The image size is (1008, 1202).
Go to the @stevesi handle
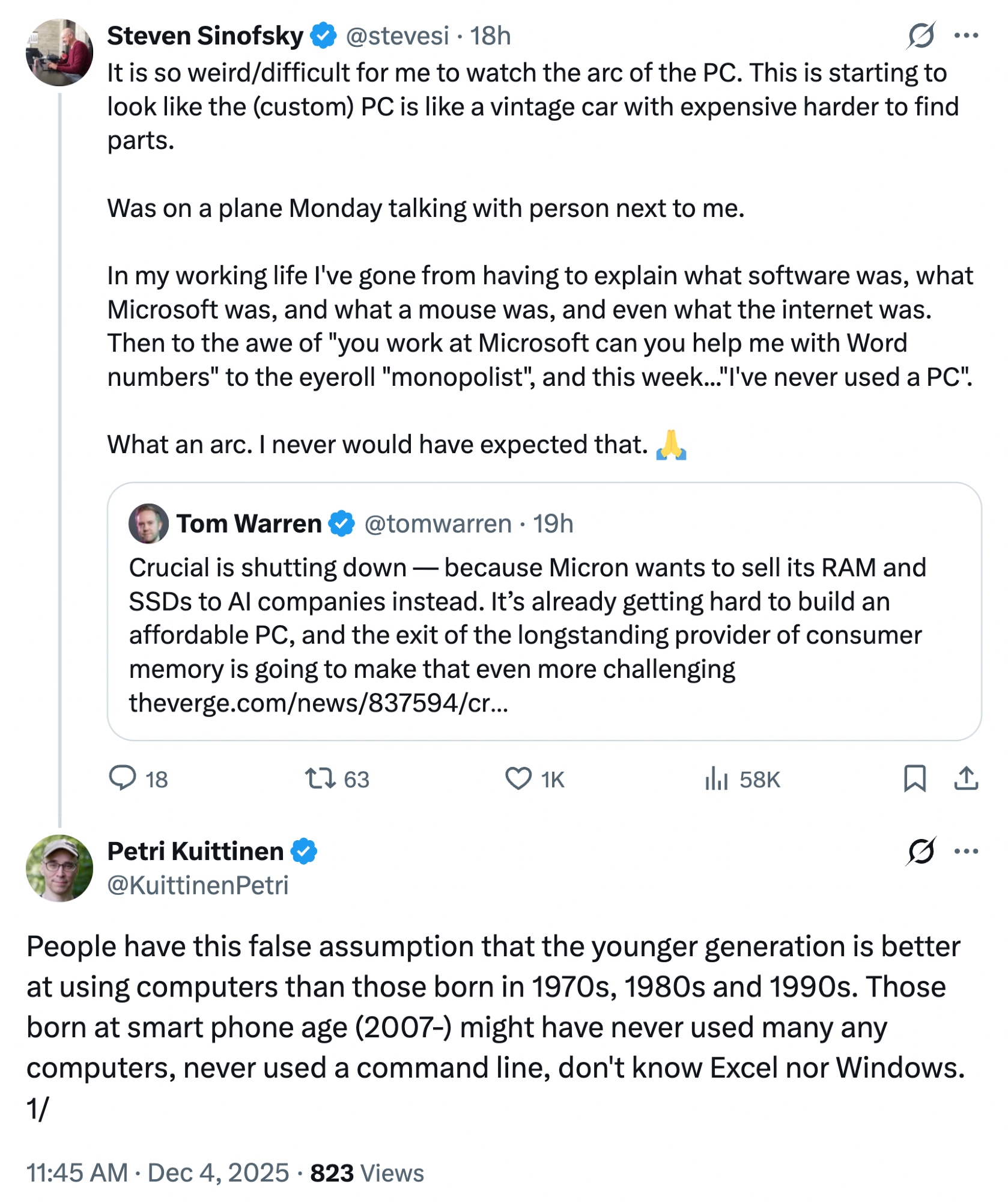coord(397,36)
